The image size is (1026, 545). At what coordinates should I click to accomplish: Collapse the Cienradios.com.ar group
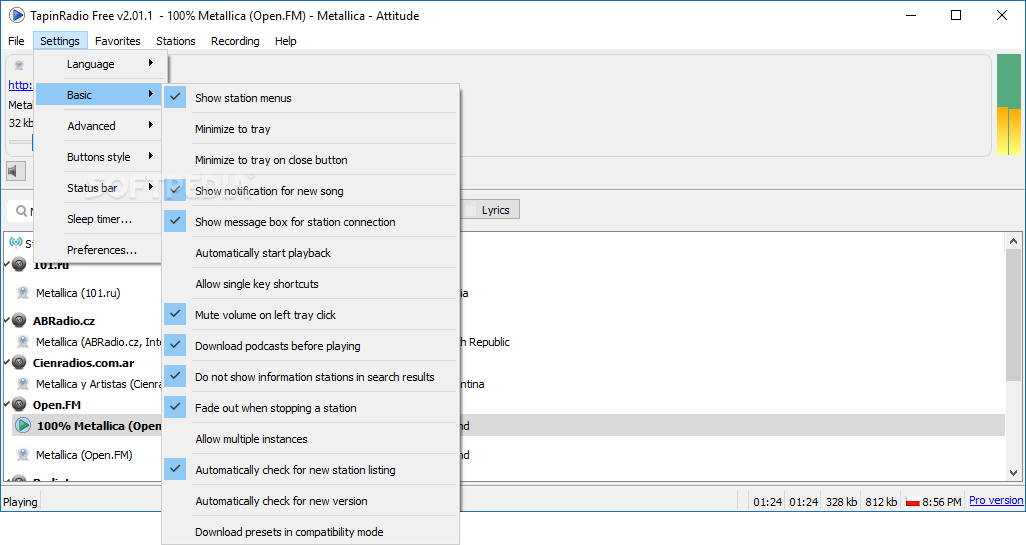(x=7, y=362)
